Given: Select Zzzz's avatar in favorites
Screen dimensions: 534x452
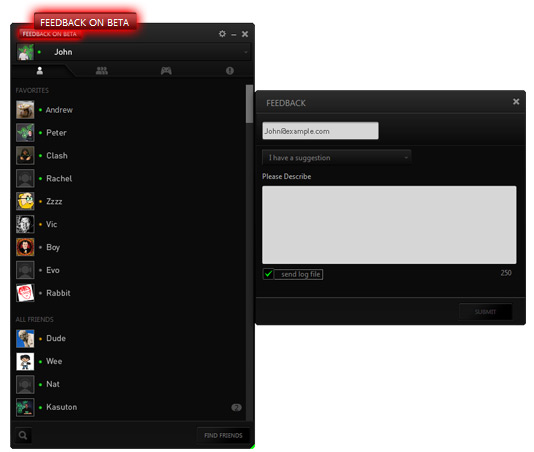Looking at the screenshot, I should click(x=25, y=201).
